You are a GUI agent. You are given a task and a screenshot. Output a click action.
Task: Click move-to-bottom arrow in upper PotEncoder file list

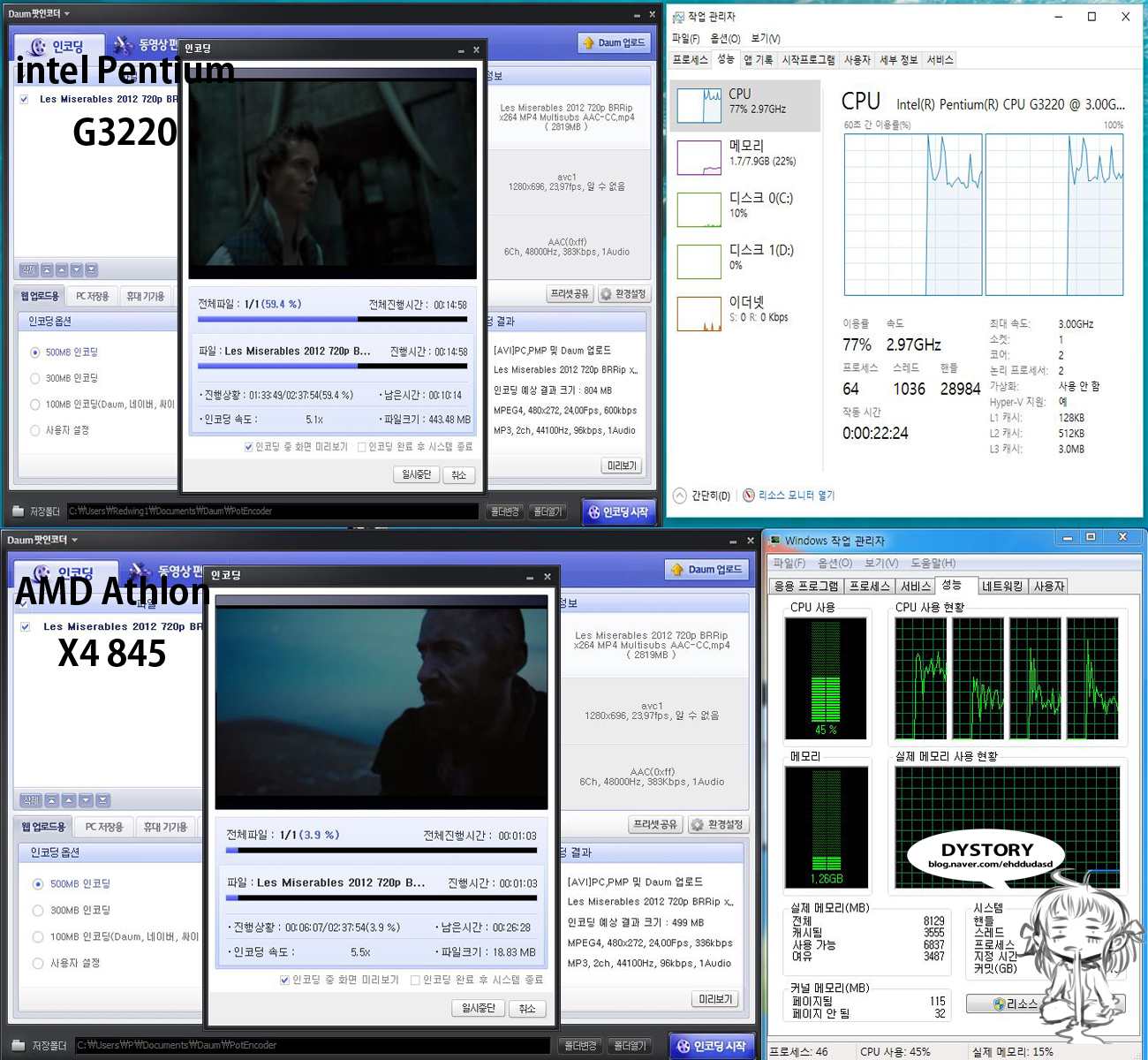pyautogui.click(x=92, y=270)
